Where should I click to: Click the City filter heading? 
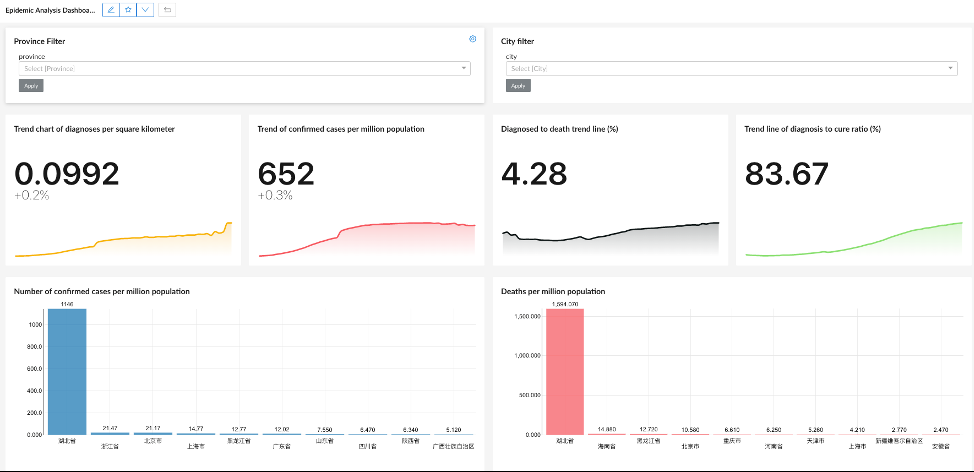click(517, 41)
